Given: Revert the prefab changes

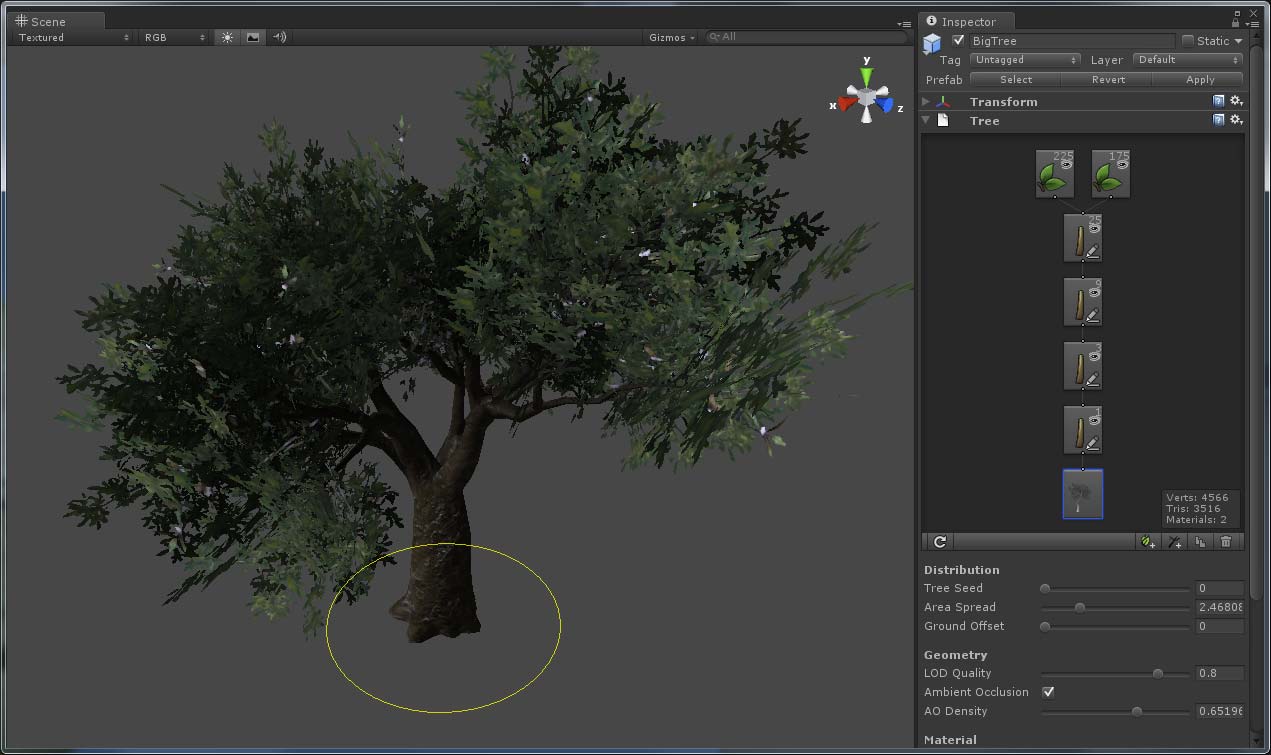Looking at the screenshot, I should (x=1110, y=79).
